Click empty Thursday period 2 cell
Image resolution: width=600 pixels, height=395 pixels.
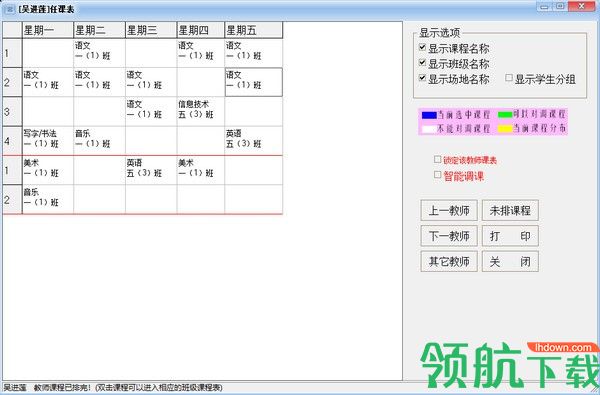click(201, 82)
